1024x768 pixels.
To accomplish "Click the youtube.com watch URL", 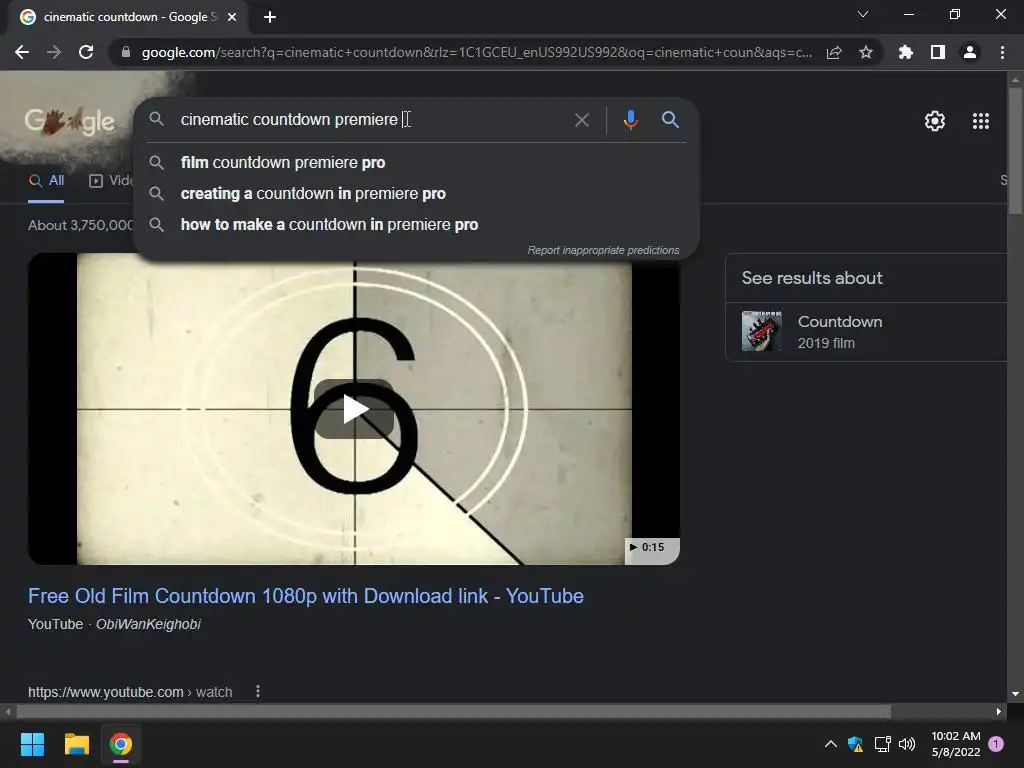I will 130,692.
